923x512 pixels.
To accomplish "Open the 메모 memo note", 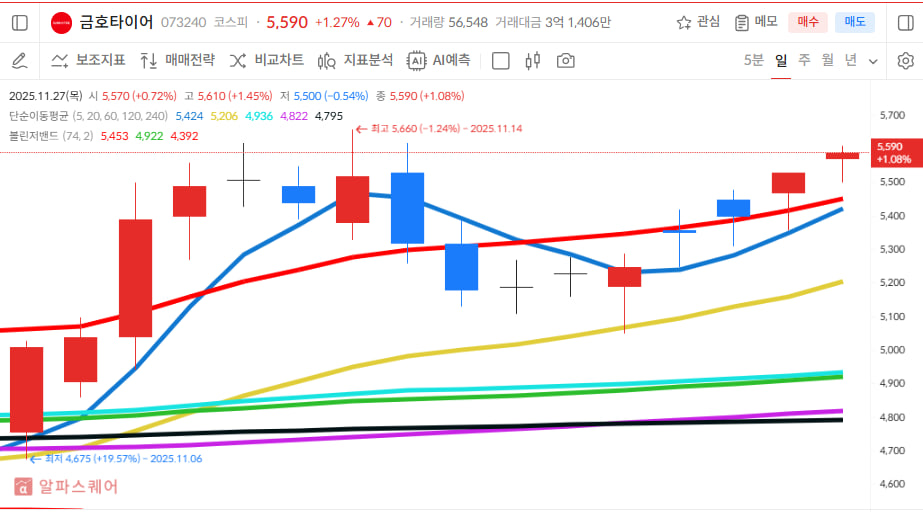I will coord(756,22).
